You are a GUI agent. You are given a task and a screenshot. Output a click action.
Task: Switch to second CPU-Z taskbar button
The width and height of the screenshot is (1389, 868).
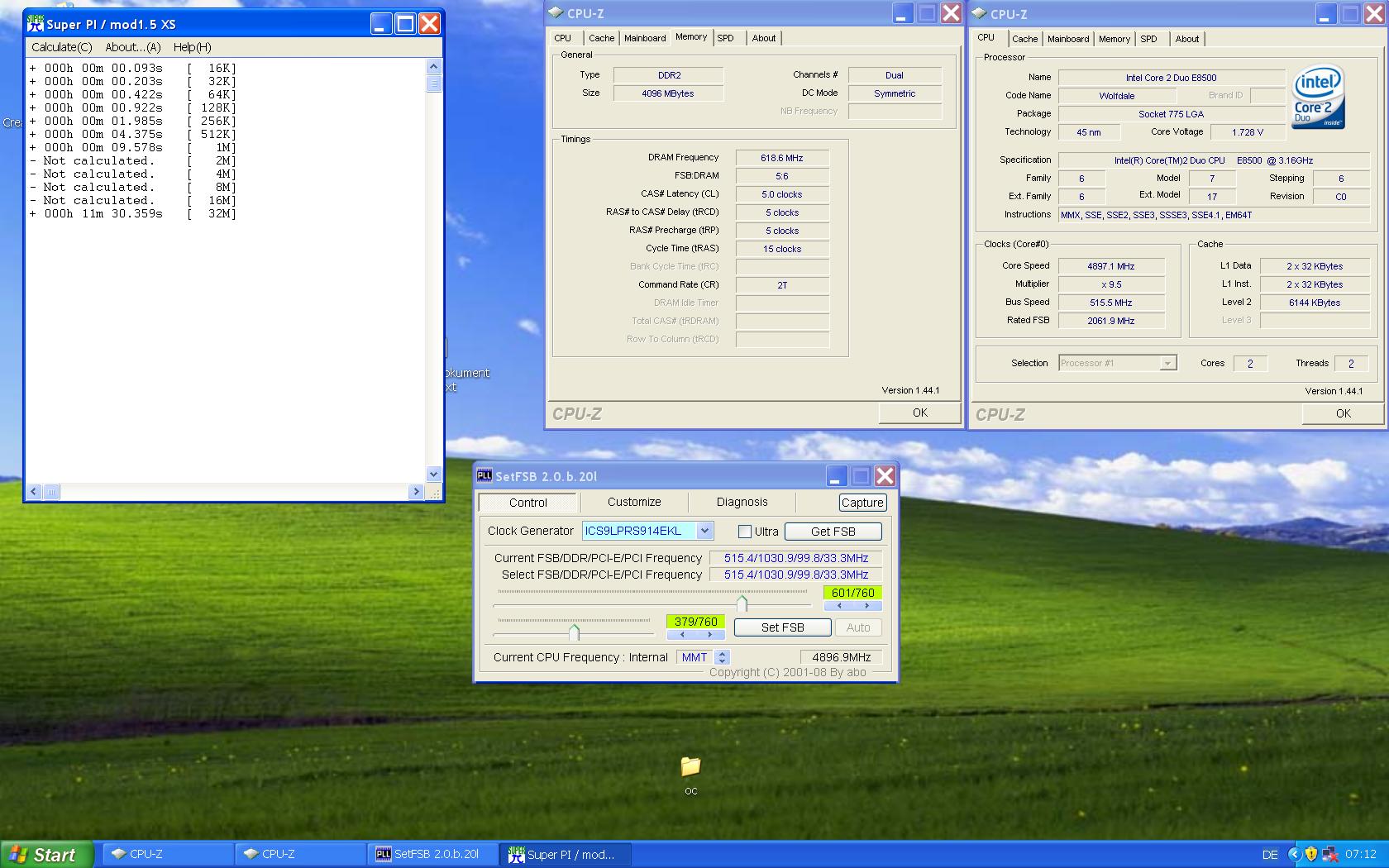point(300,855)
